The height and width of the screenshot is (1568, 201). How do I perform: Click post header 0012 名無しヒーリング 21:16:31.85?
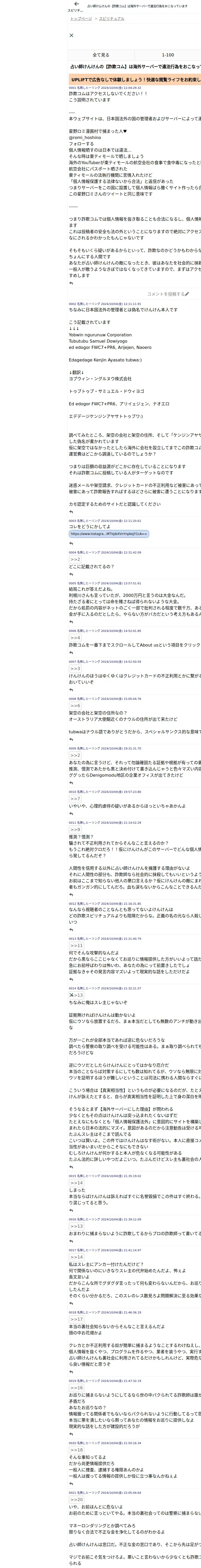click(x=105, y=904)
